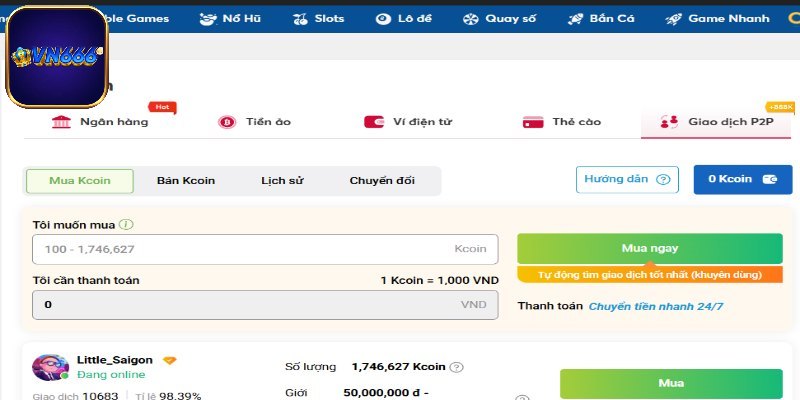Open the Slots menu in top navigation
Screen dimensions: 800x400
[x=318, y=18]
